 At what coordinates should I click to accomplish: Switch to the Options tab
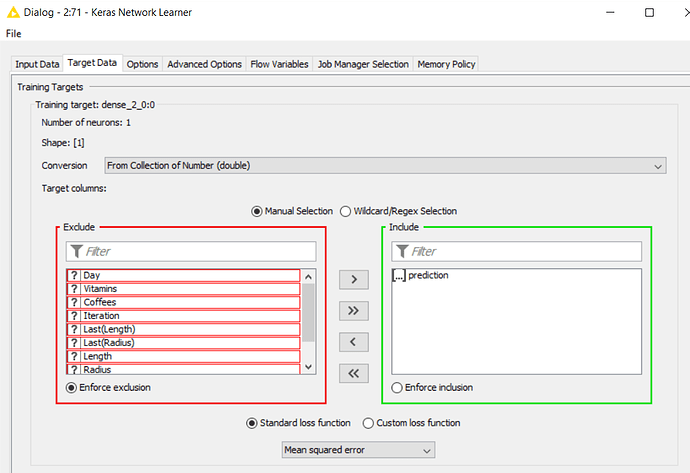[x=142, y=64]
